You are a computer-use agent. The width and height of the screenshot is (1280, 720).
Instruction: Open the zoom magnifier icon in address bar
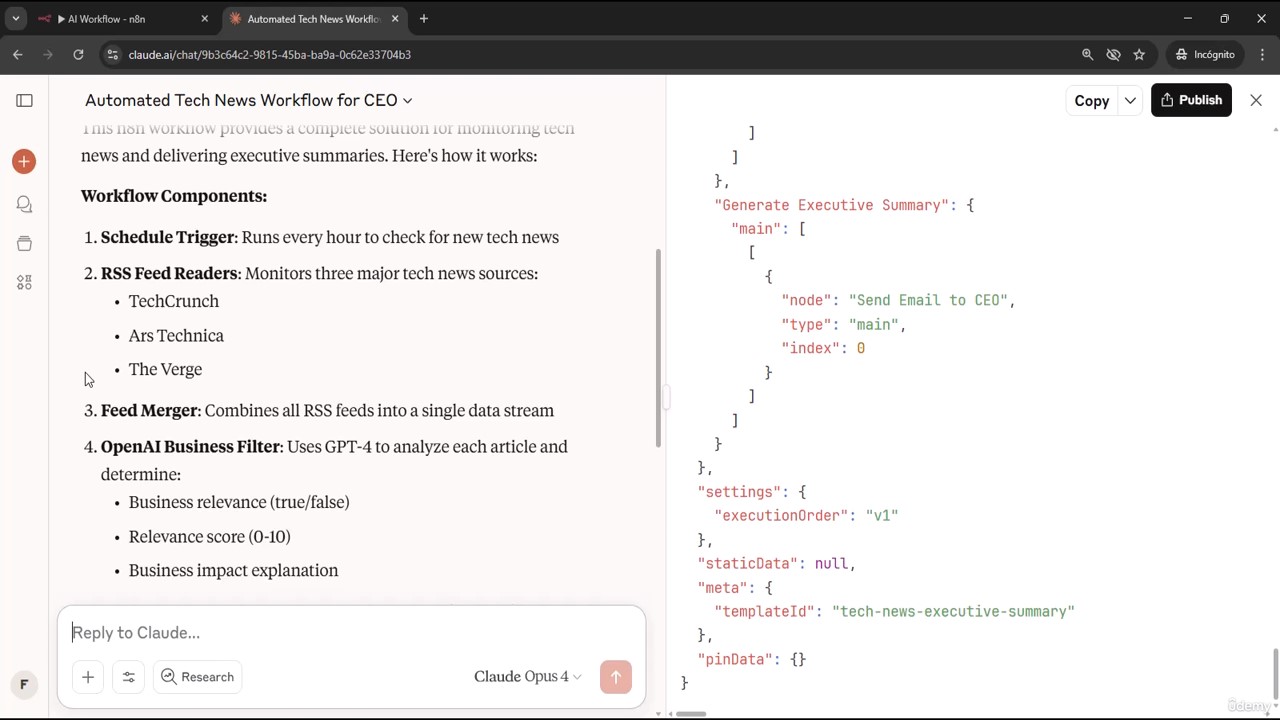pos(1088,54)
